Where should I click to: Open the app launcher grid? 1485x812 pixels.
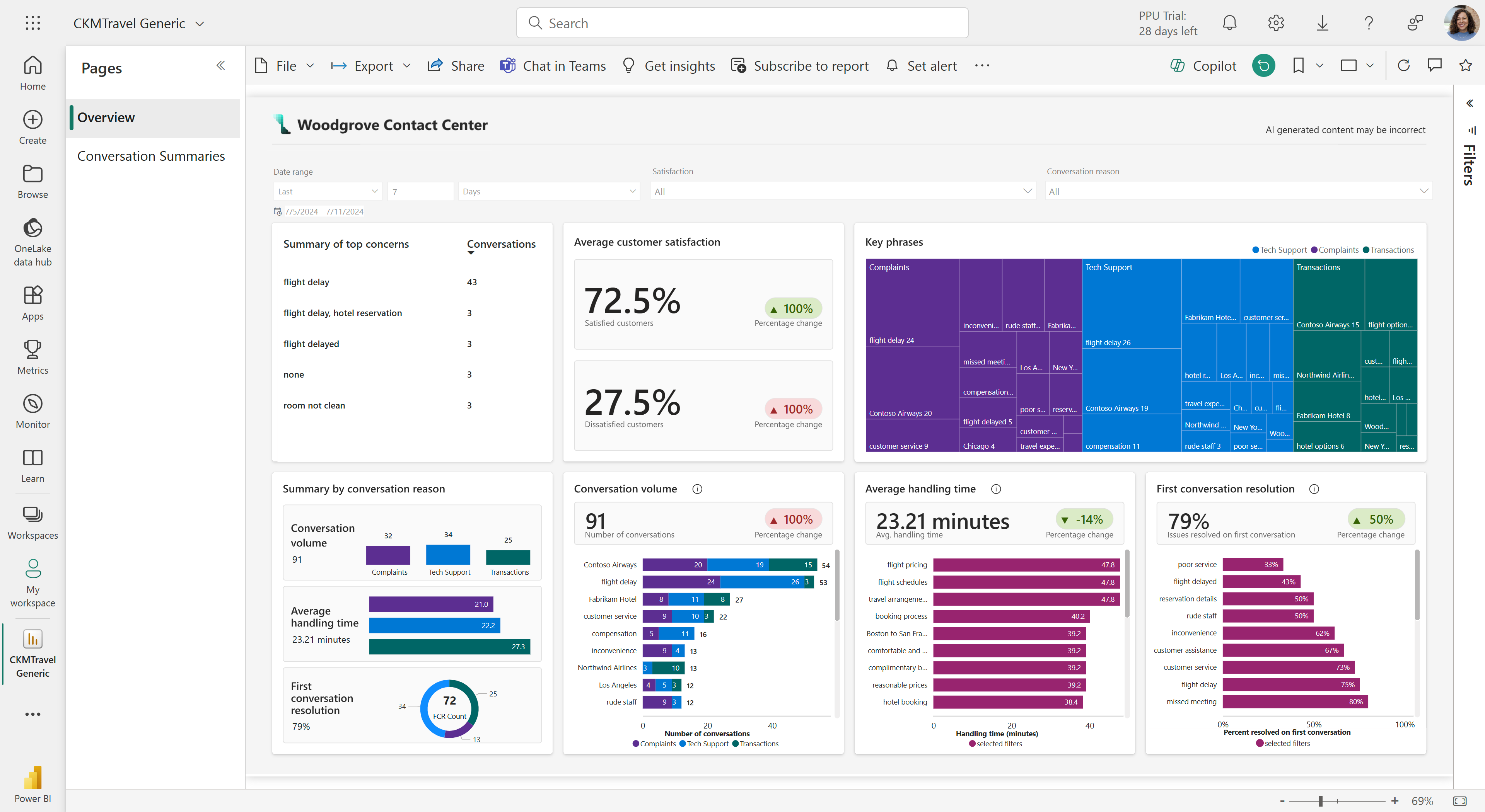[33, 23]
